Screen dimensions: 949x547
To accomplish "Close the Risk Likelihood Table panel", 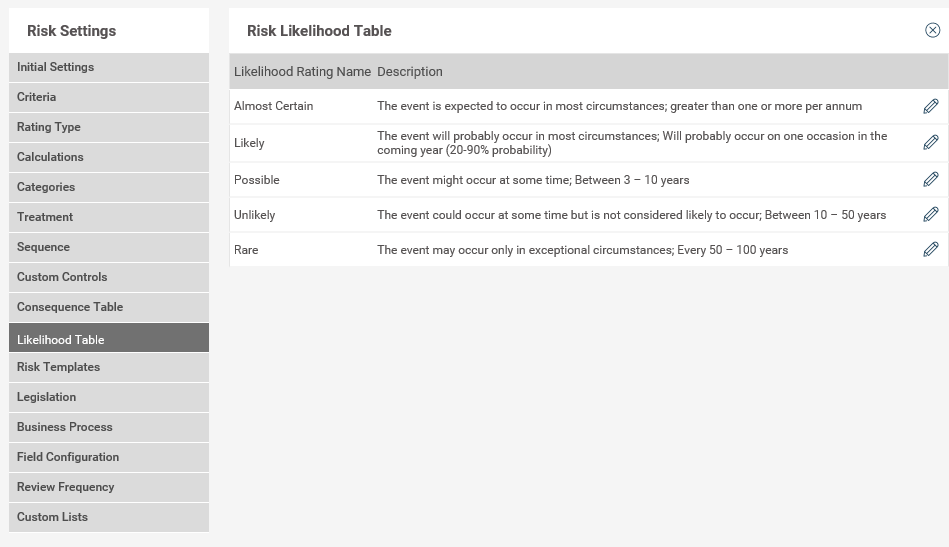I will pos(932,30).
